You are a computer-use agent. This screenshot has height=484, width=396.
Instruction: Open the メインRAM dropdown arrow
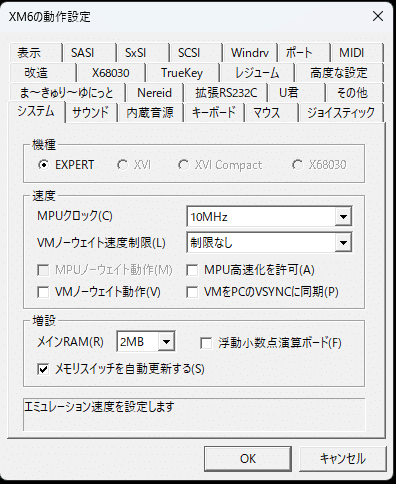166,341
